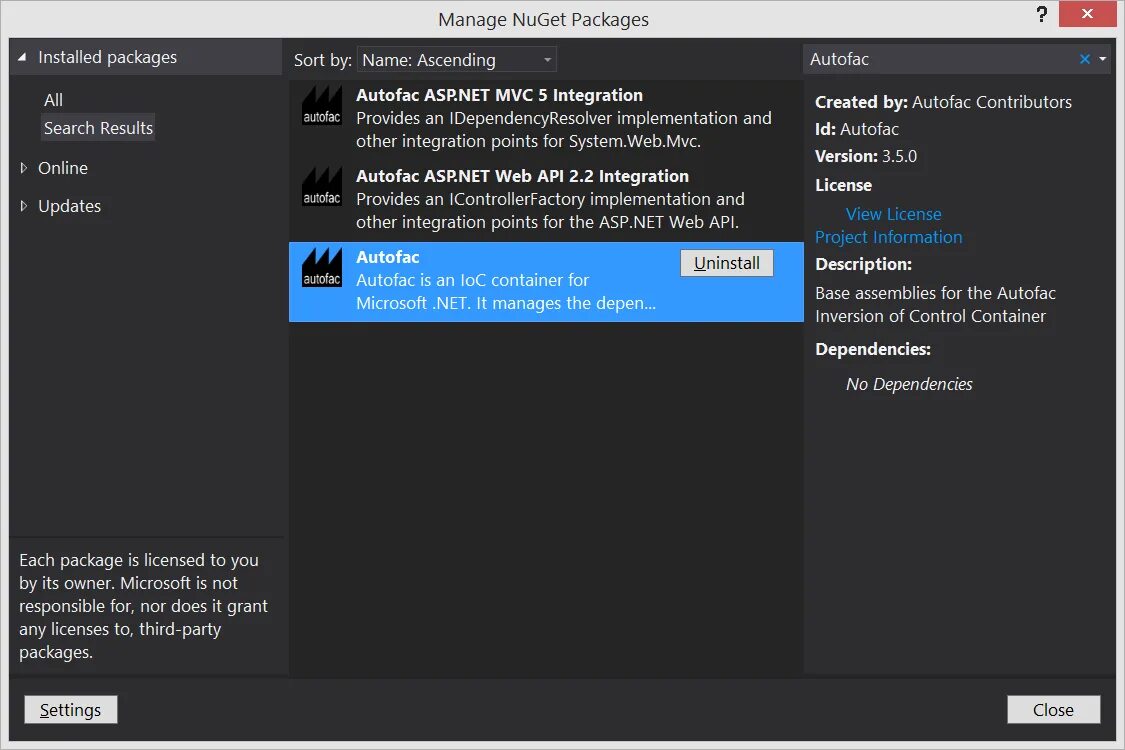Screen dimensions: 1125x750
Task: Click the 'License' heading in details pane
Action: 844,185
